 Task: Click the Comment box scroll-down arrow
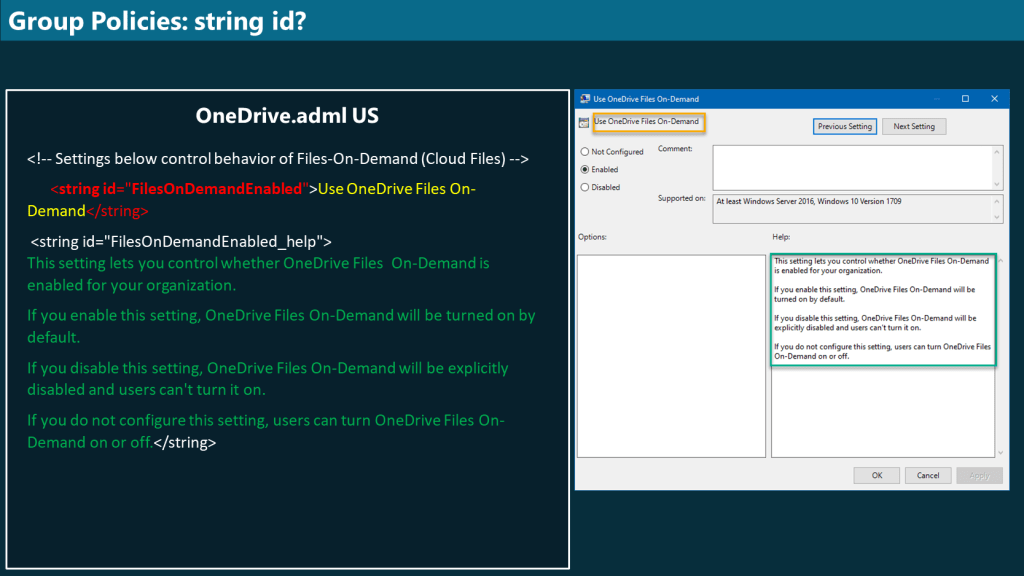pos(995,185)
